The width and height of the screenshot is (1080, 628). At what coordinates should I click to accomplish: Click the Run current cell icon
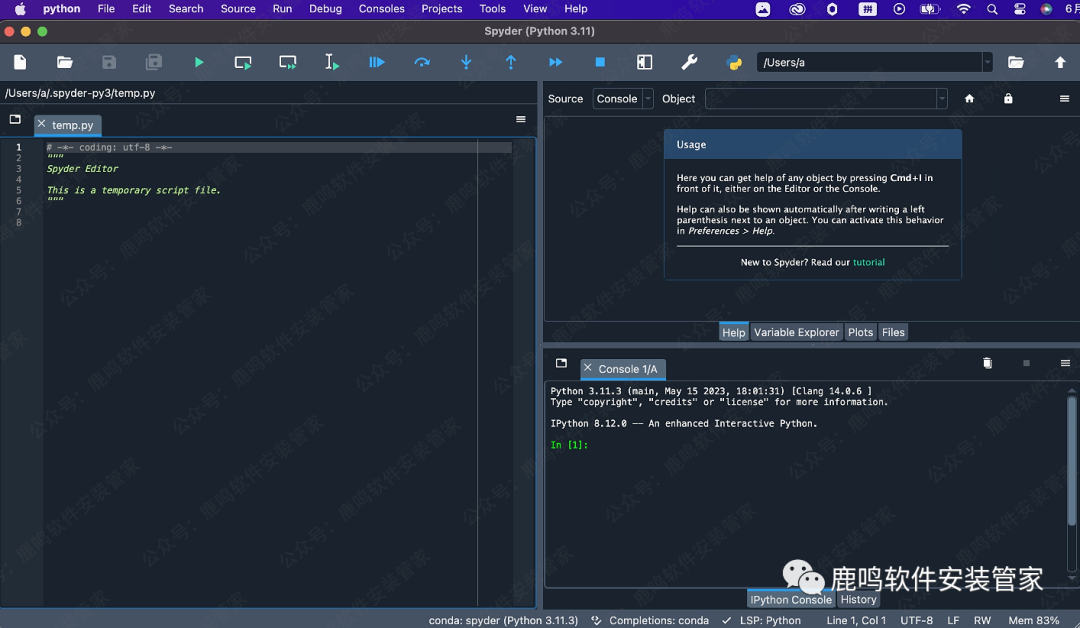tap(243, 62)
